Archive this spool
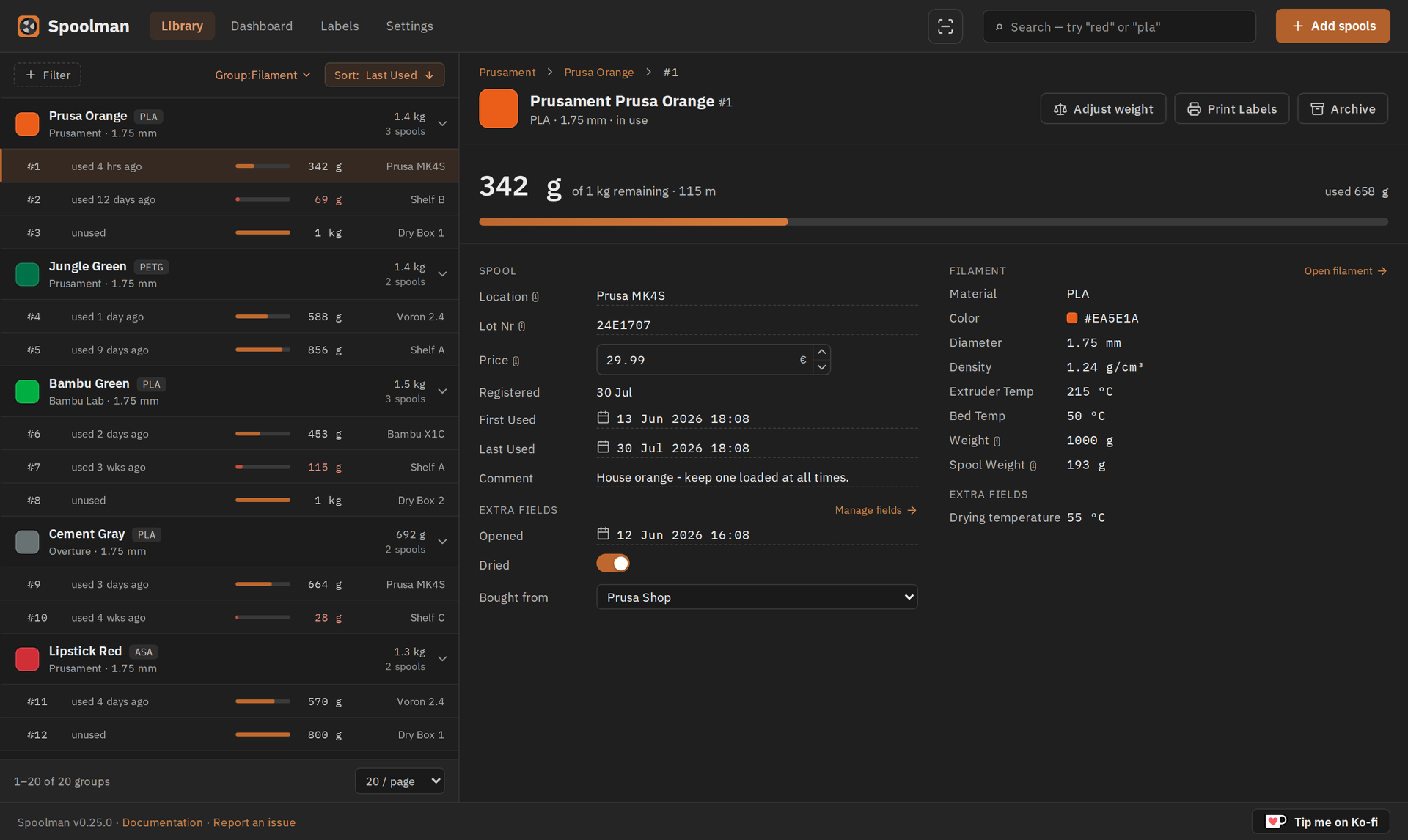 click(1342, 108)
